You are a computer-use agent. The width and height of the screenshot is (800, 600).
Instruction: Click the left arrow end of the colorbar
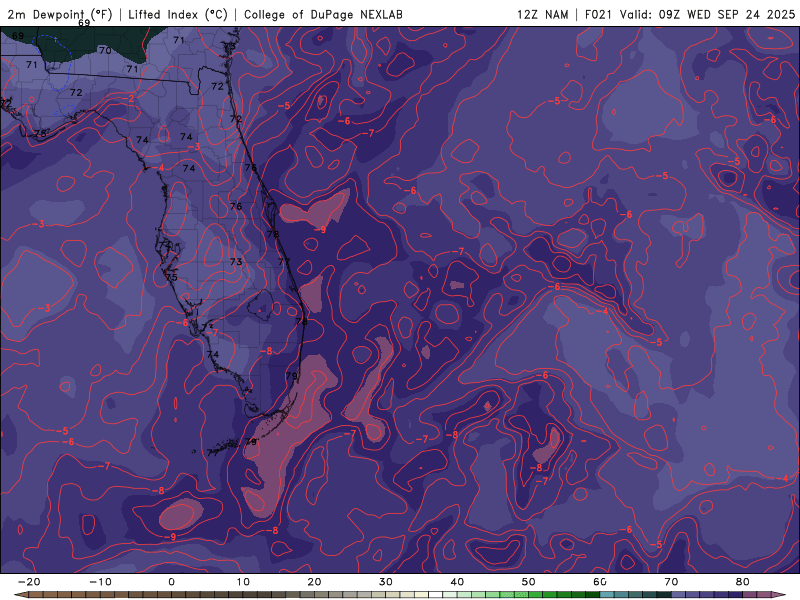pos(20,595)
